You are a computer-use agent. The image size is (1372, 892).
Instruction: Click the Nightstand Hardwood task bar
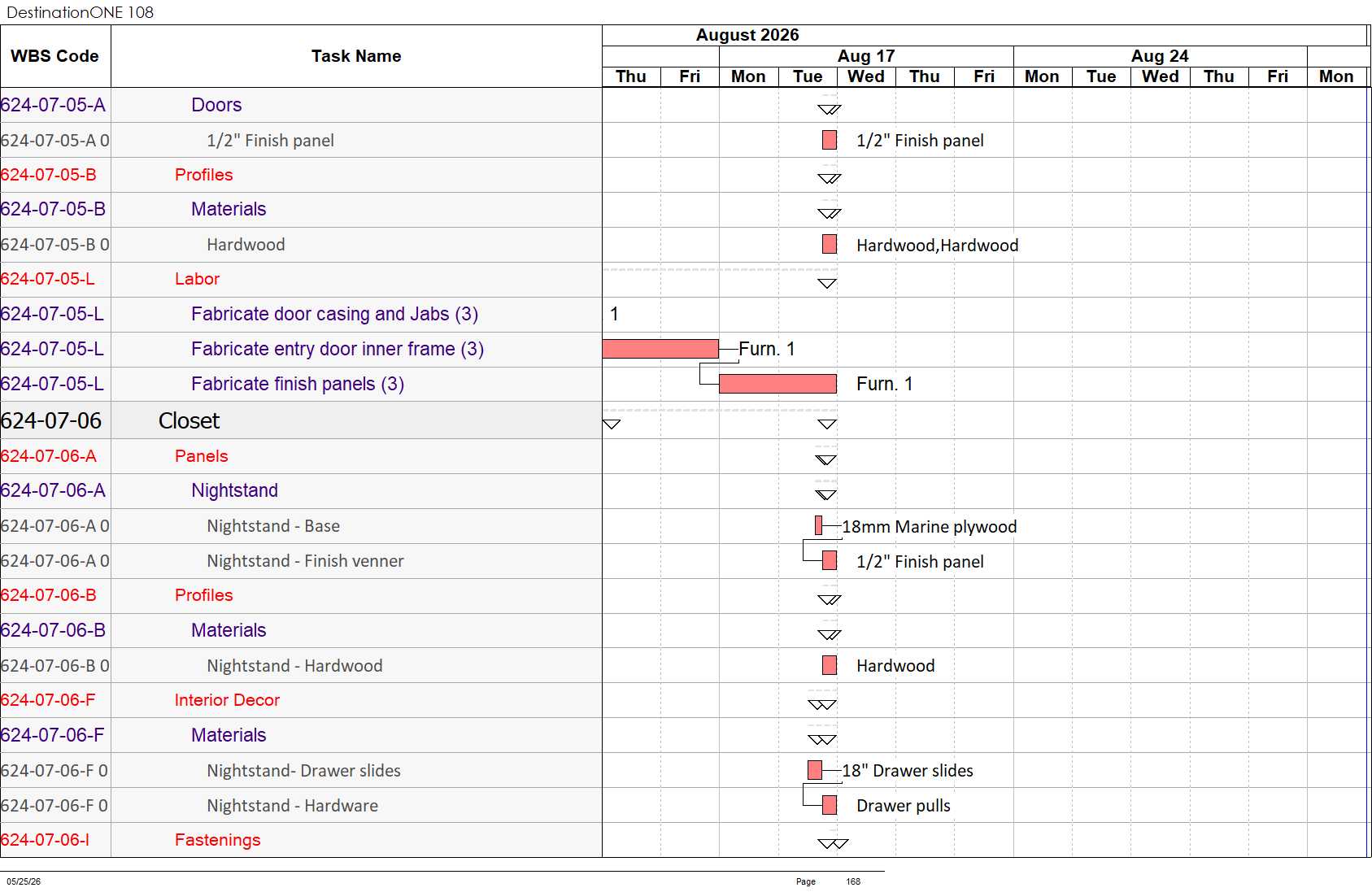pyautogui.click(x=830, y=665)
